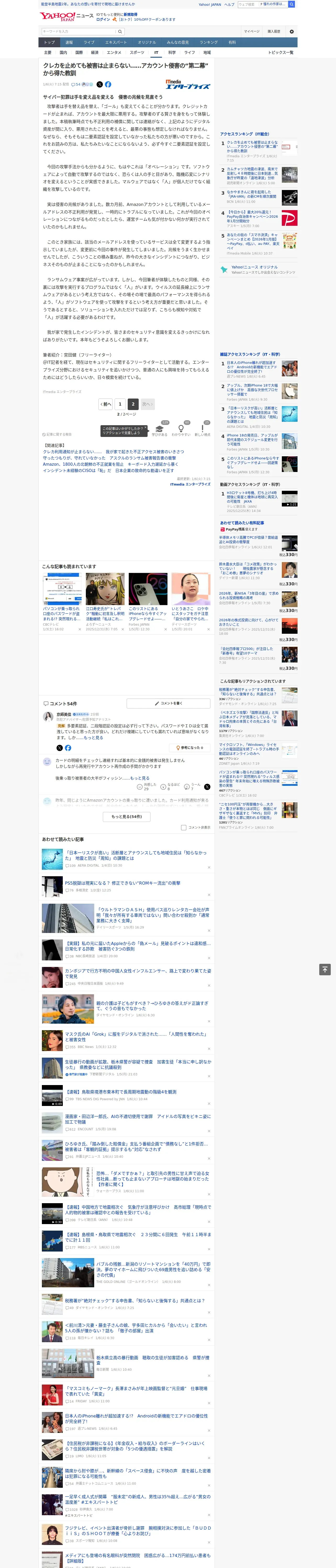Select the ランキング tab
This screenshot has width=336, height=1568.
click(x=209, y=43)
